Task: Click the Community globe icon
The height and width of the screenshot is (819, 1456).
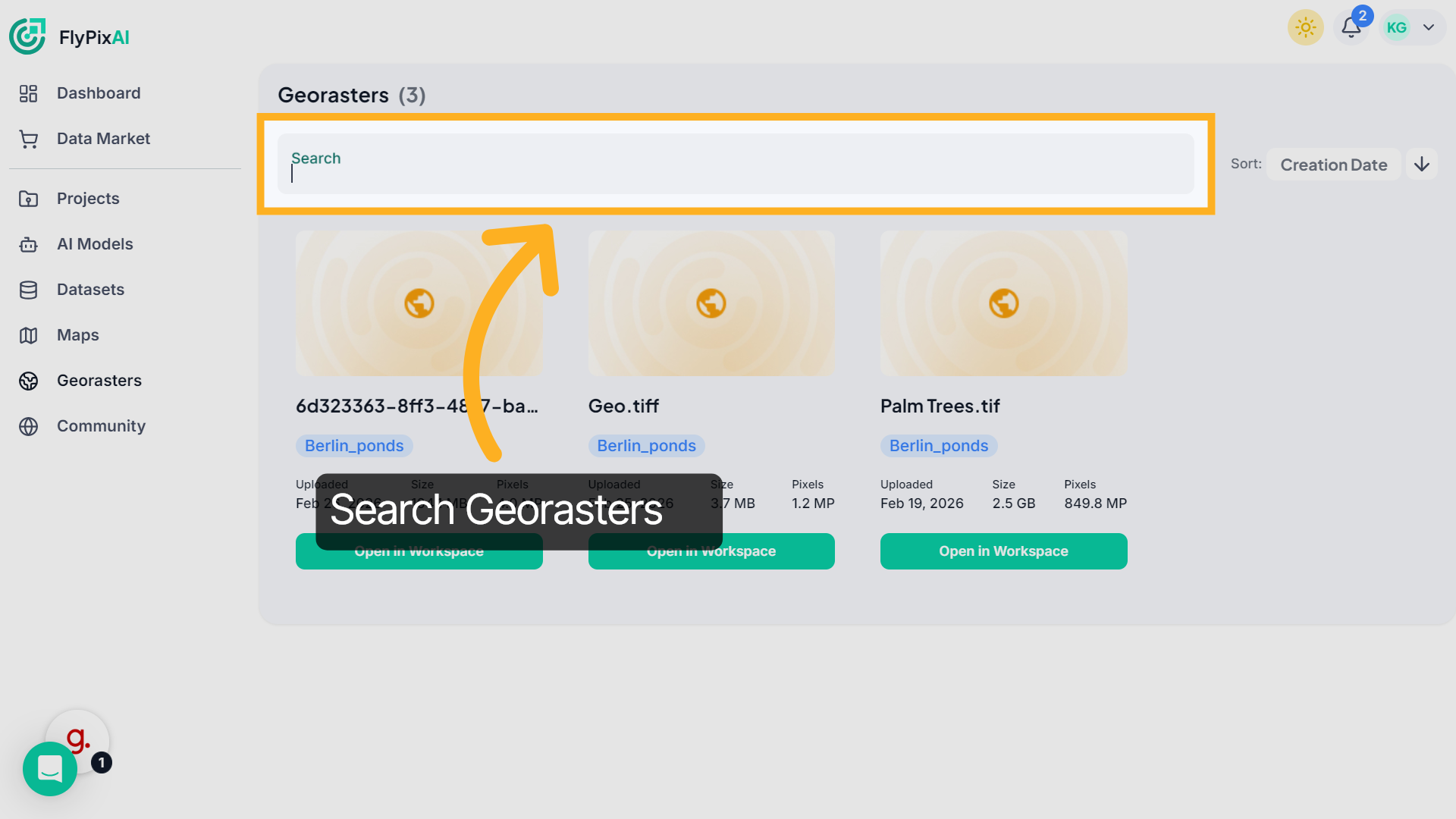Action: tap(28, 426)
